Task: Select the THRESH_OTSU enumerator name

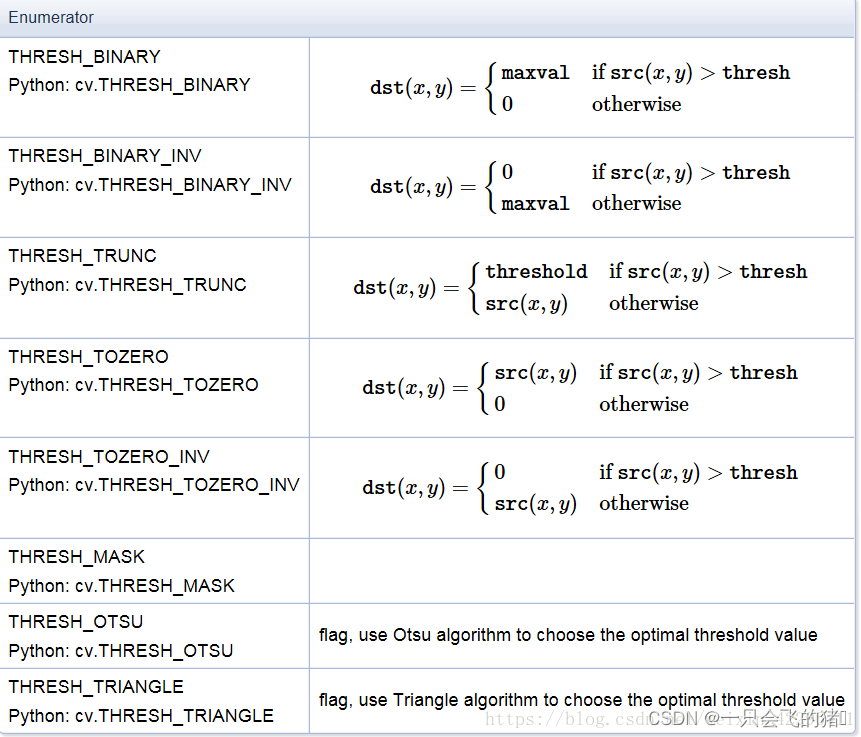Action: coord(76,622)
